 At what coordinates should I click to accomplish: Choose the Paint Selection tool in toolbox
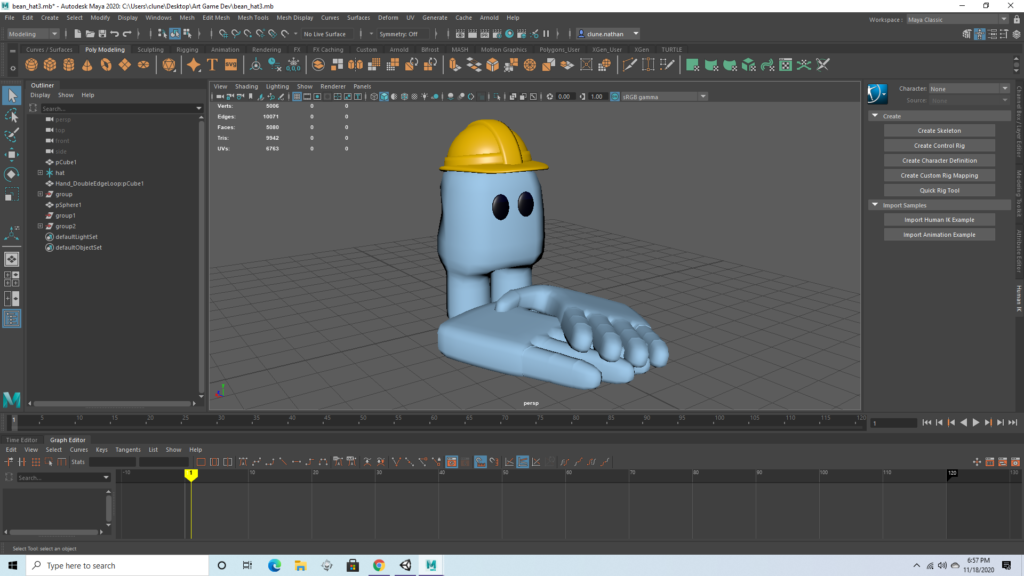click(11, 135)
